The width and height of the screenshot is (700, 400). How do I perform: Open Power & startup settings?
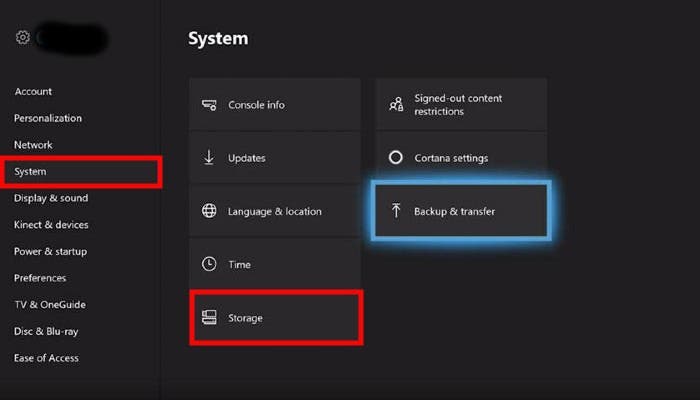(50, 252)
